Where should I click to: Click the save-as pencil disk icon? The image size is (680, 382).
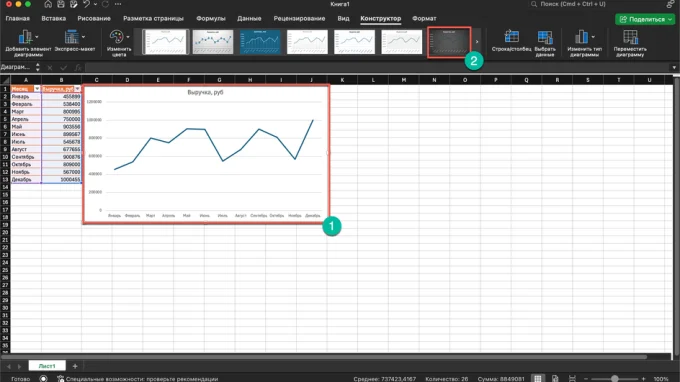coord(74,4)
